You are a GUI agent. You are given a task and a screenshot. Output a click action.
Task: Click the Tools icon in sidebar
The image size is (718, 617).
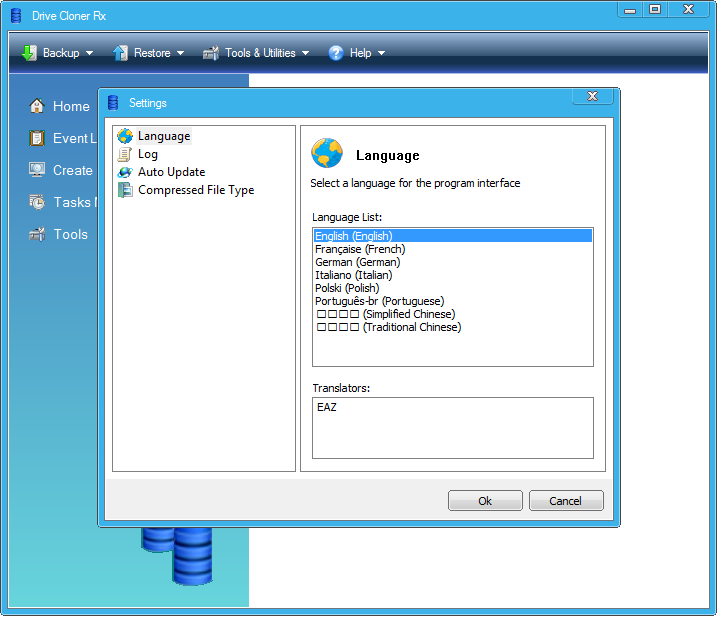point(37,234)
